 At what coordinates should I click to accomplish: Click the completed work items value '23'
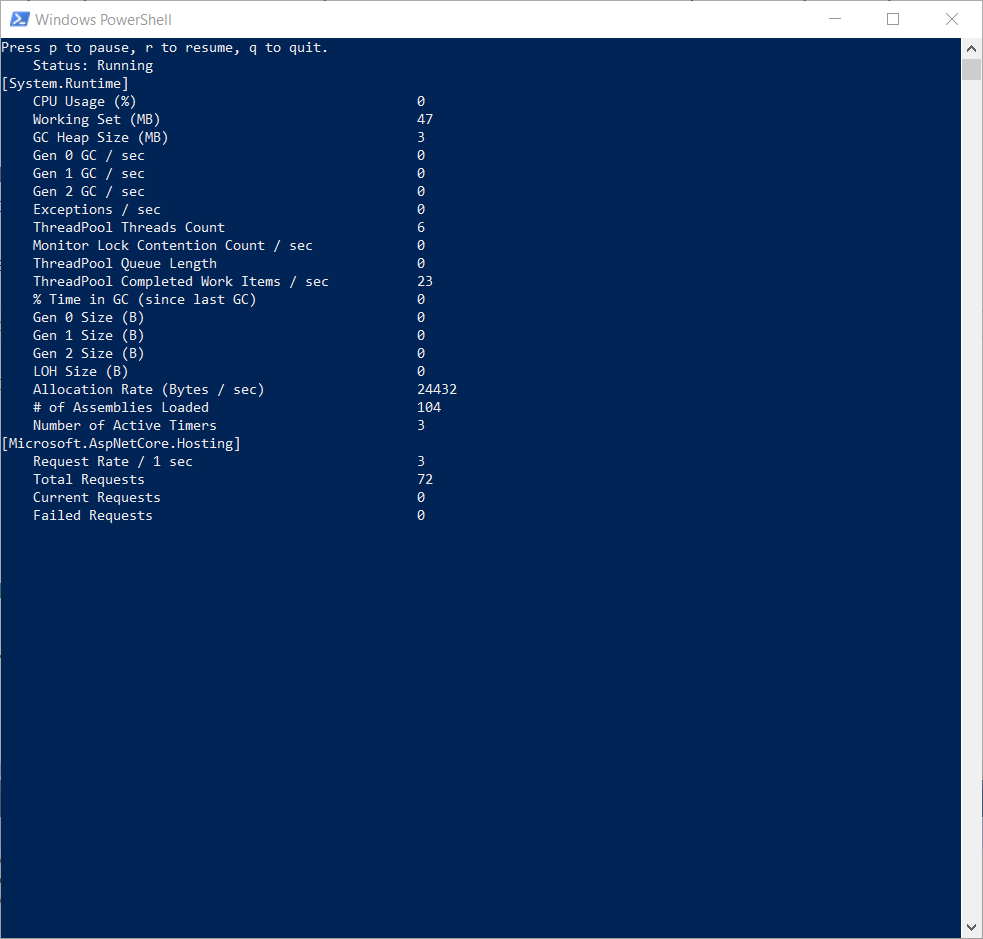click(x=425, y=281)
